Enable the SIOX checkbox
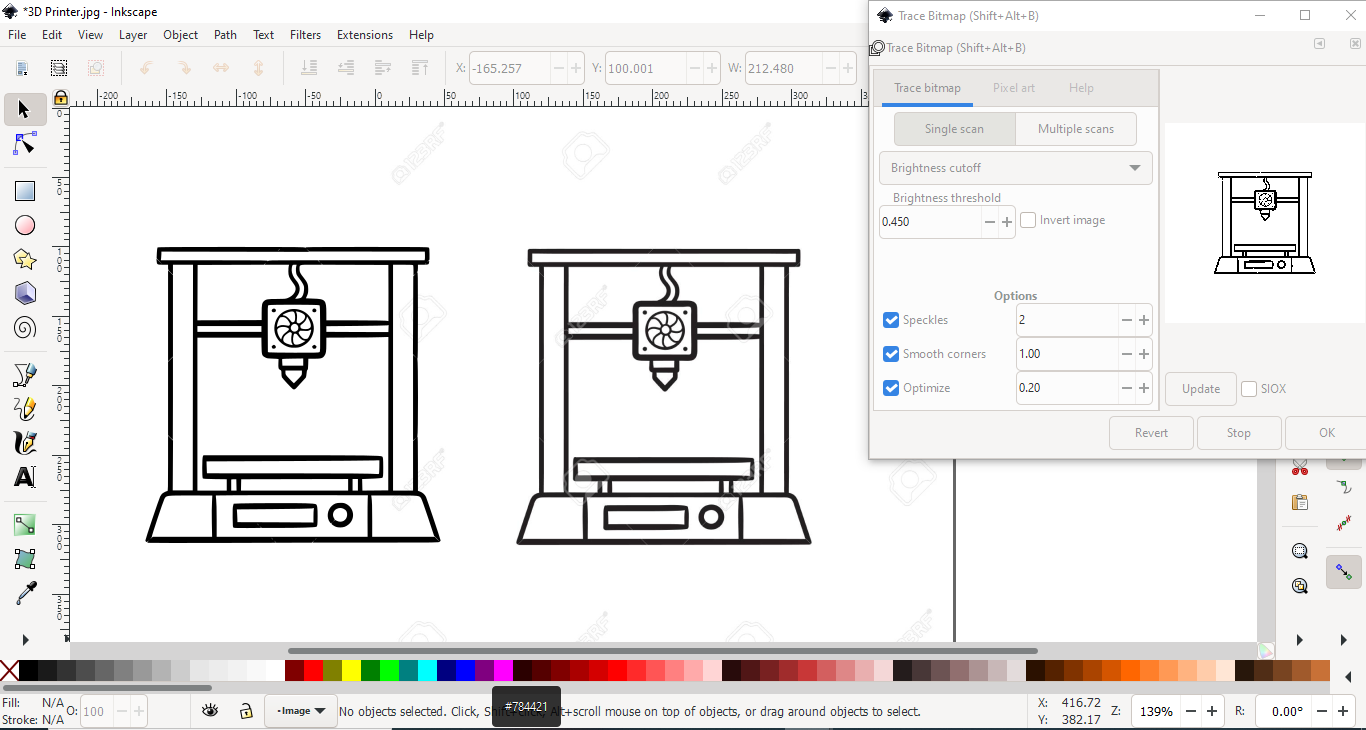The image size is (1366, 730). (x=1247, y=388)
